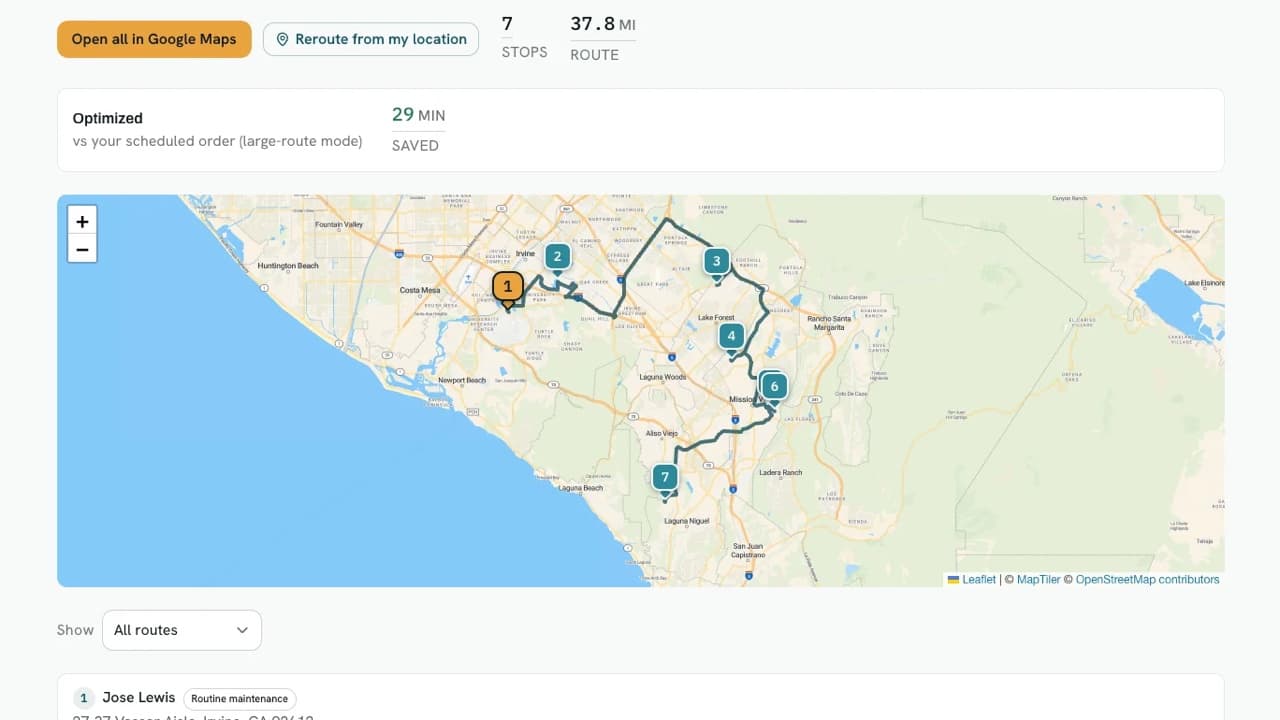Select map marker 7 near Laguna Niguel
This screenshot has height=720, width=1280.
point(665,478)
